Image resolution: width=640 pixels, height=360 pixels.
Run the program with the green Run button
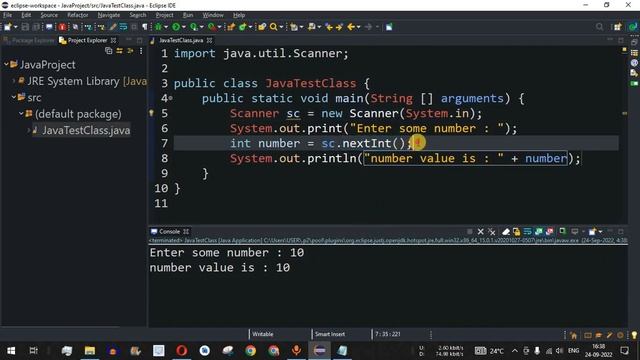(x=176, y=27)
